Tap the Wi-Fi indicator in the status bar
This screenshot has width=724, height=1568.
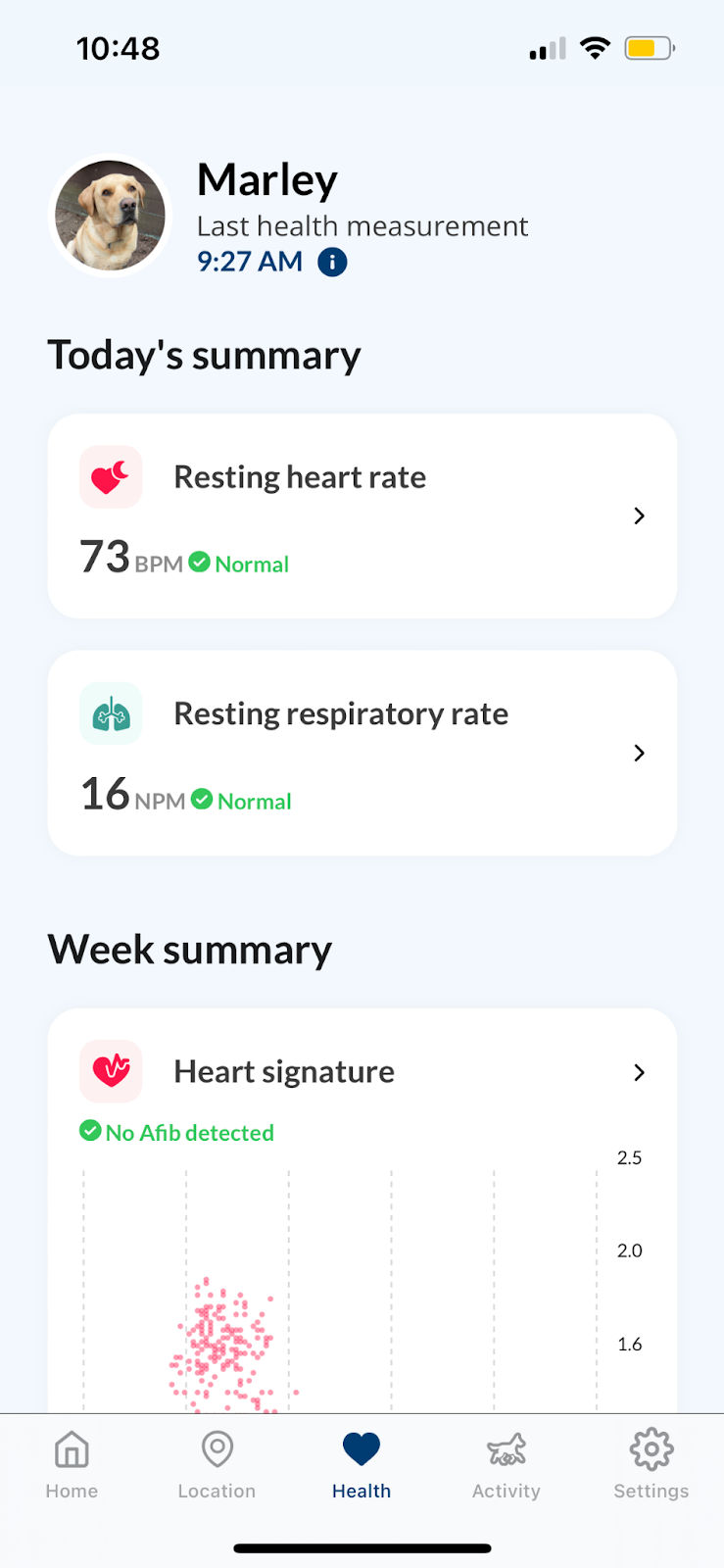click(595, 48)
